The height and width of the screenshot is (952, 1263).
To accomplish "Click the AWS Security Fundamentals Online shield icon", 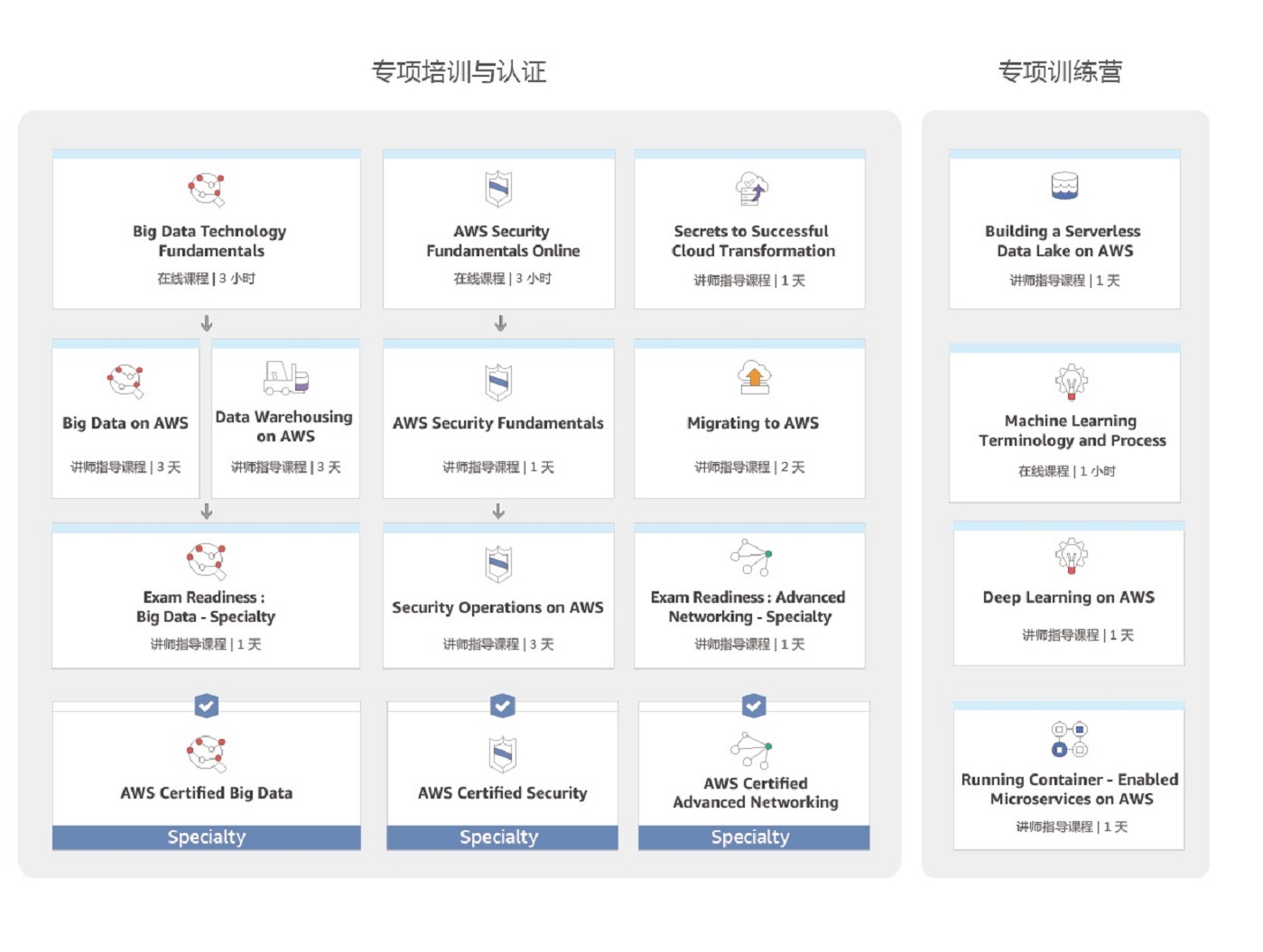I will click(499, 189).
